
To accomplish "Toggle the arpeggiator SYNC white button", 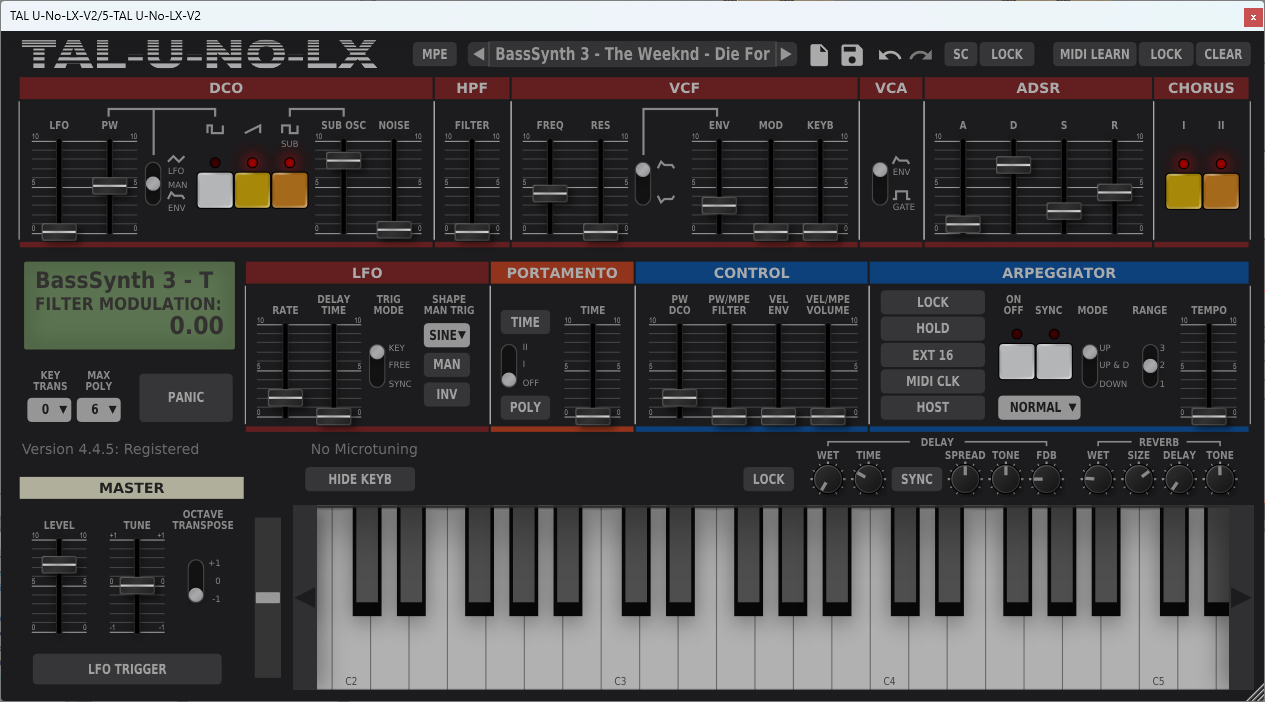I will coord(1054,361).
